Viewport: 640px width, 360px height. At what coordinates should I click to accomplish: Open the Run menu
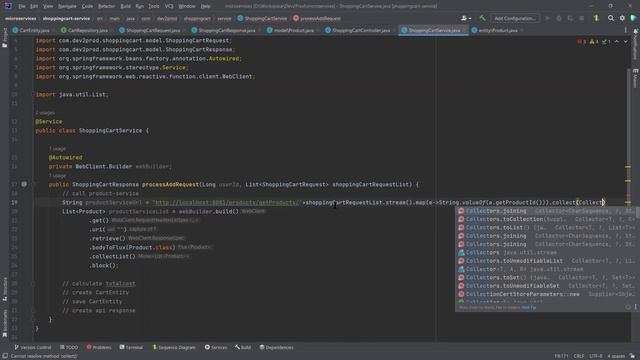[x=139, y=6]
